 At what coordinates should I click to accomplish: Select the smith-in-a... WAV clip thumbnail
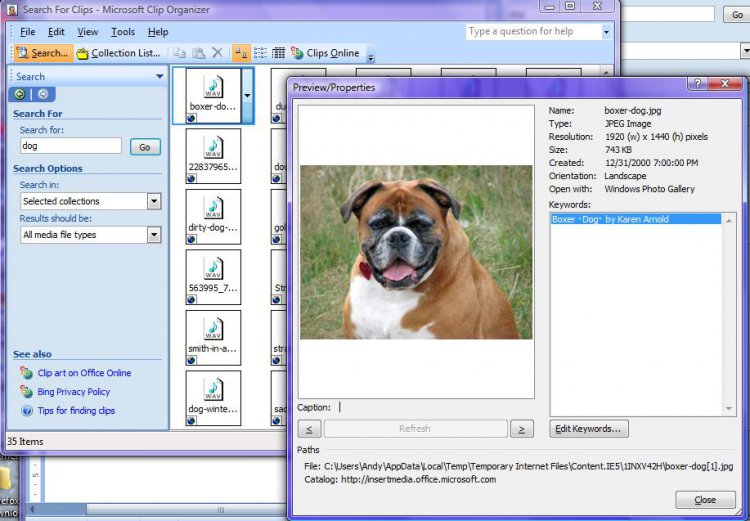coord(213,337)
